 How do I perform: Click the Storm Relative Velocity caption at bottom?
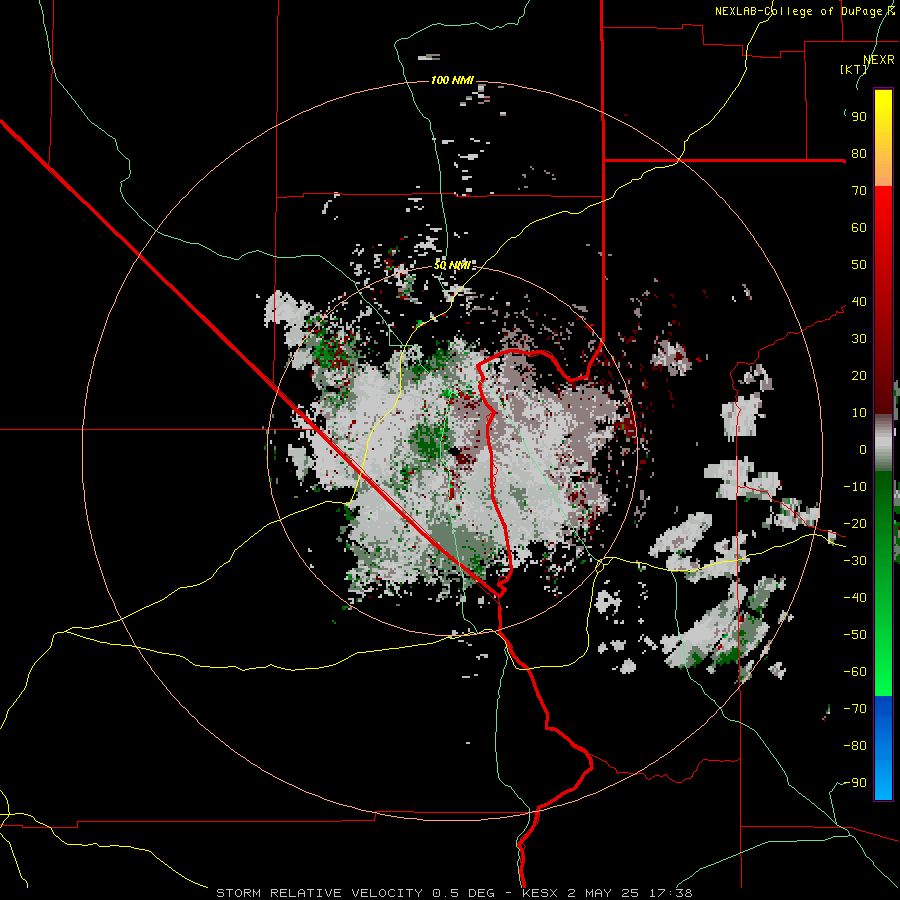tap(454, 893)
